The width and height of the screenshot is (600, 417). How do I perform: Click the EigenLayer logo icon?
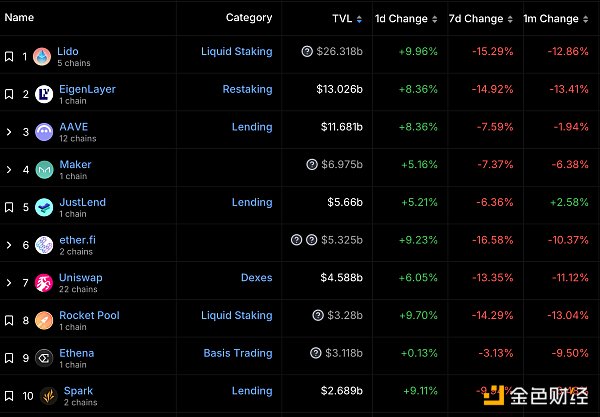[43, 95]
